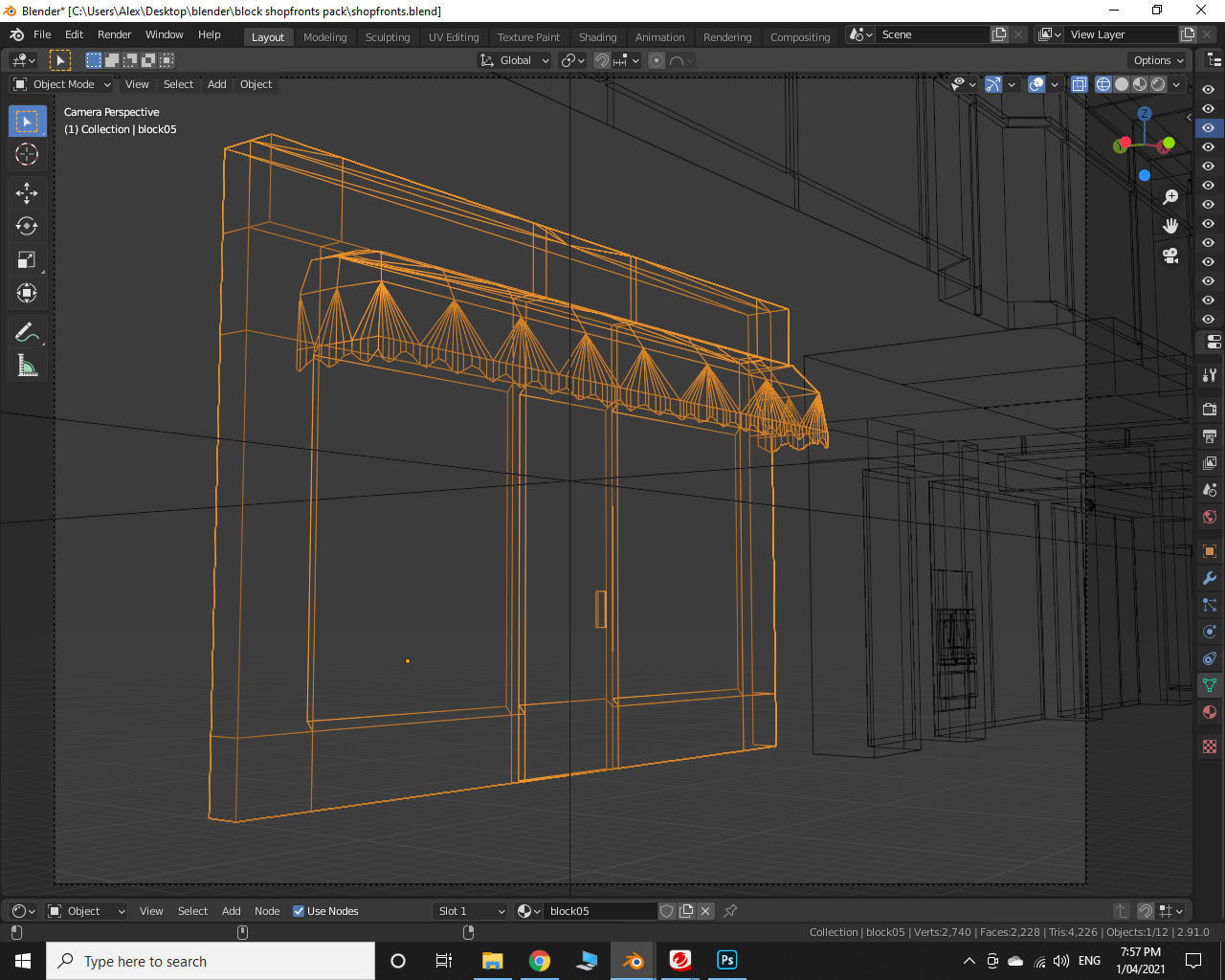Open the Object Data properties tab
The width and height of the screenshot is (1225, 980).
(x=1210, y=685)
